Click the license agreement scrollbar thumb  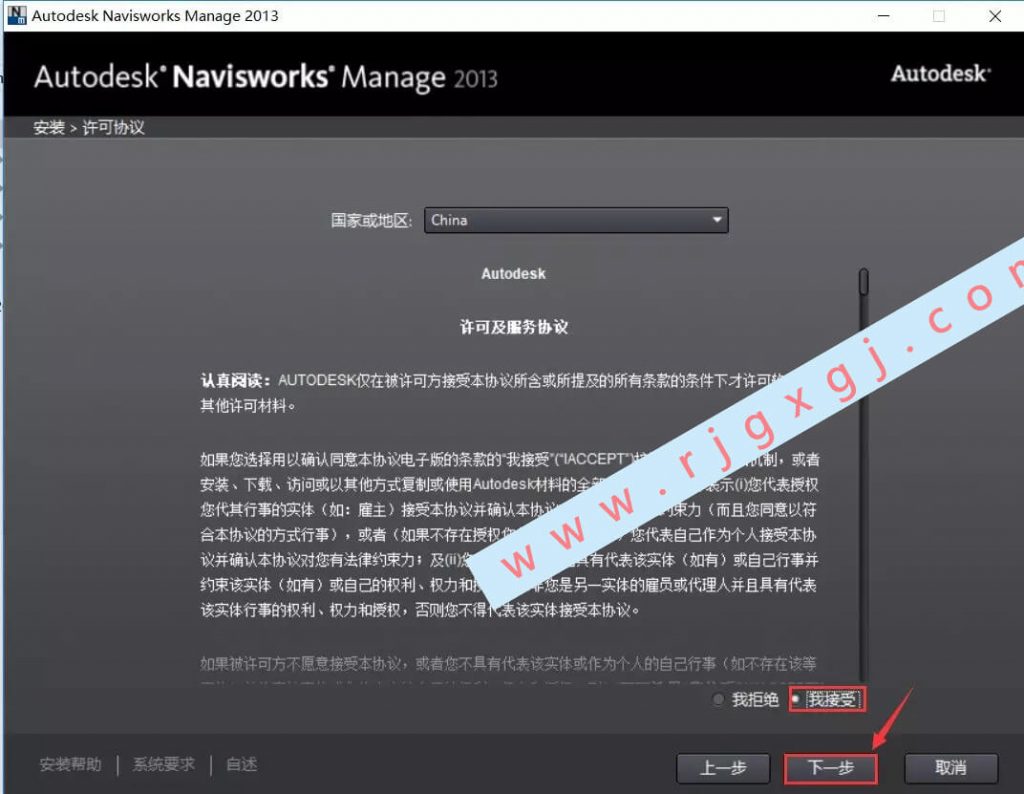coord(863,281)
